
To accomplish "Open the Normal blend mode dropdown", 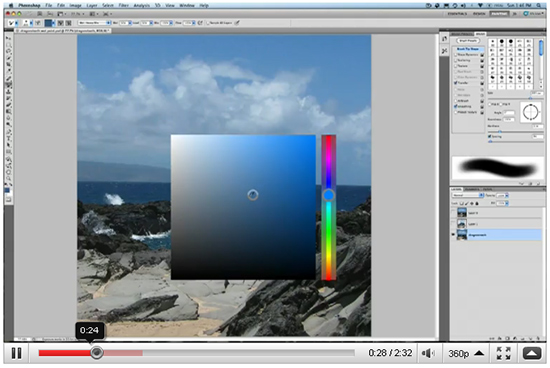I will [x=468, y=195].
